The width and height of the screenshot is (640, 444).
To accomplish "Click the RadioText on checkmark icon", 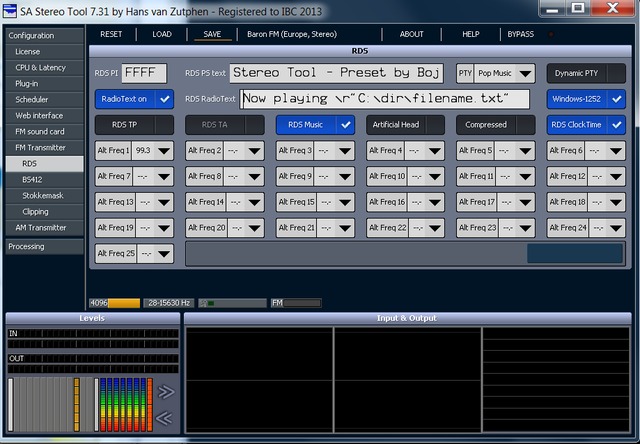I will click(x=165, y=99).
